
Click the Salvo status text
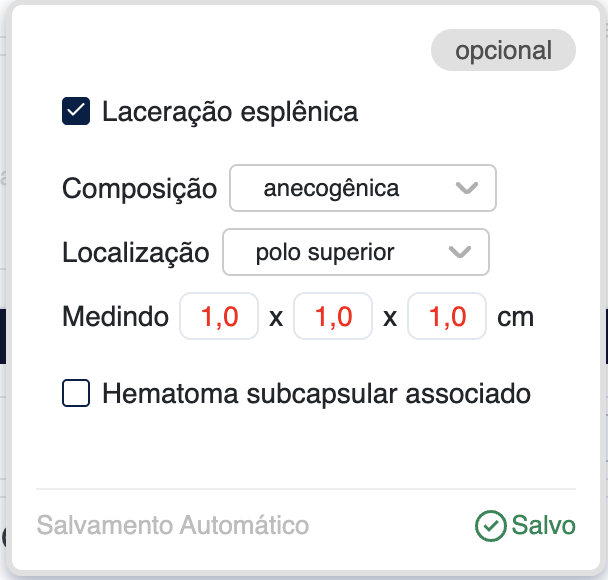(x=544, y=526)
